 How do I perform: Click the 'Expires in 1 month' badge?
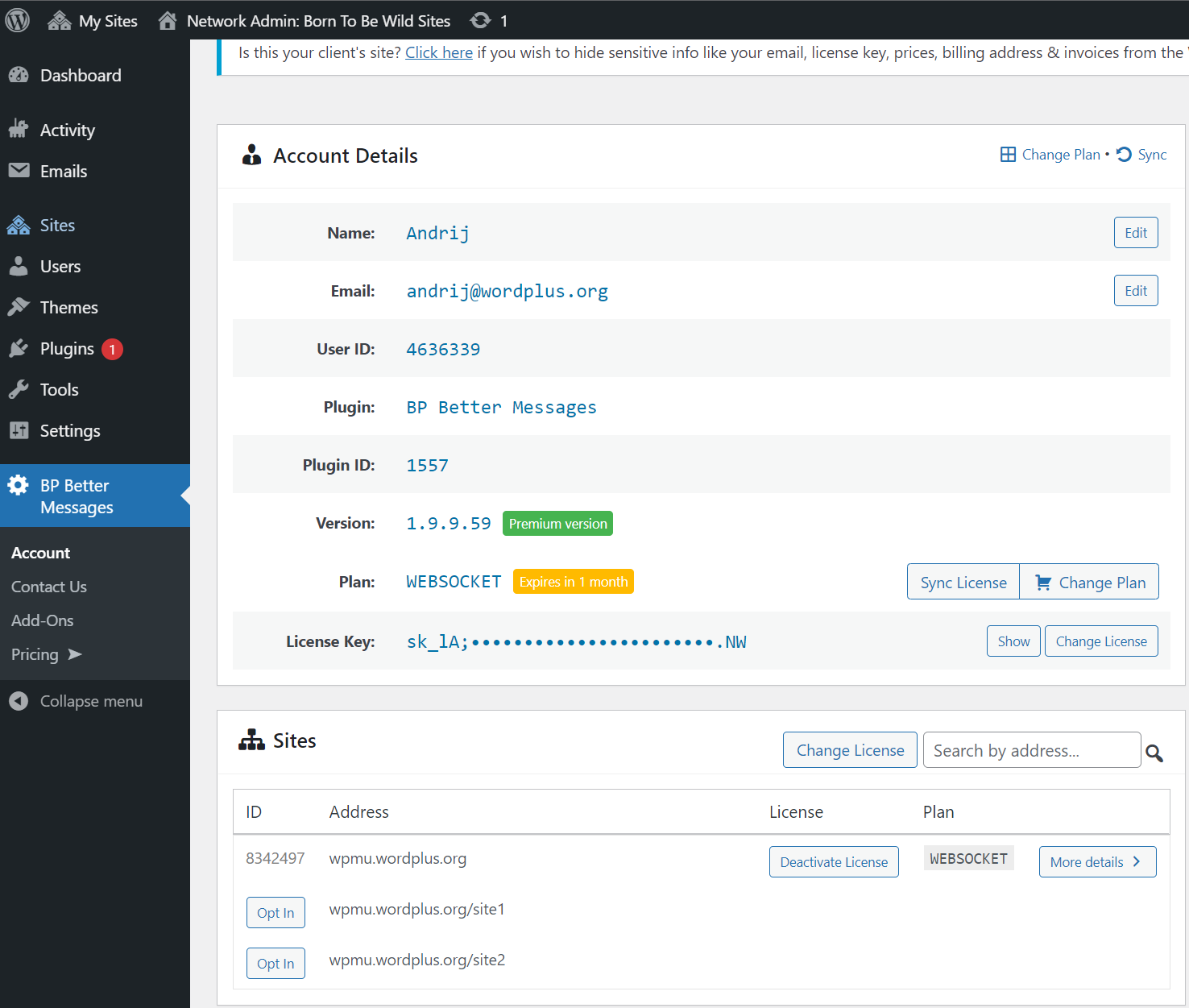pos(574,582)
